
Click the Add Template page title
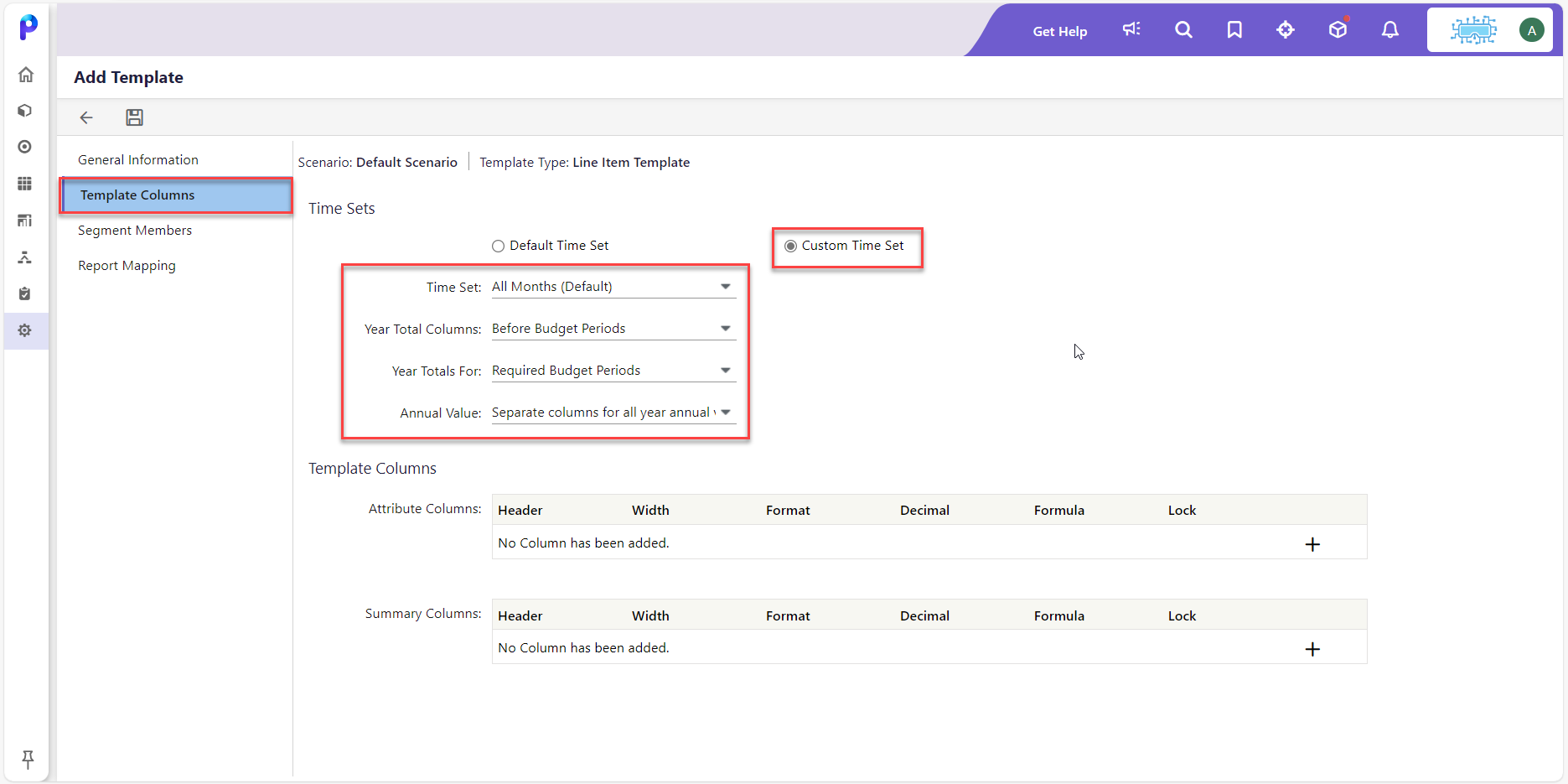click(128, 77)
